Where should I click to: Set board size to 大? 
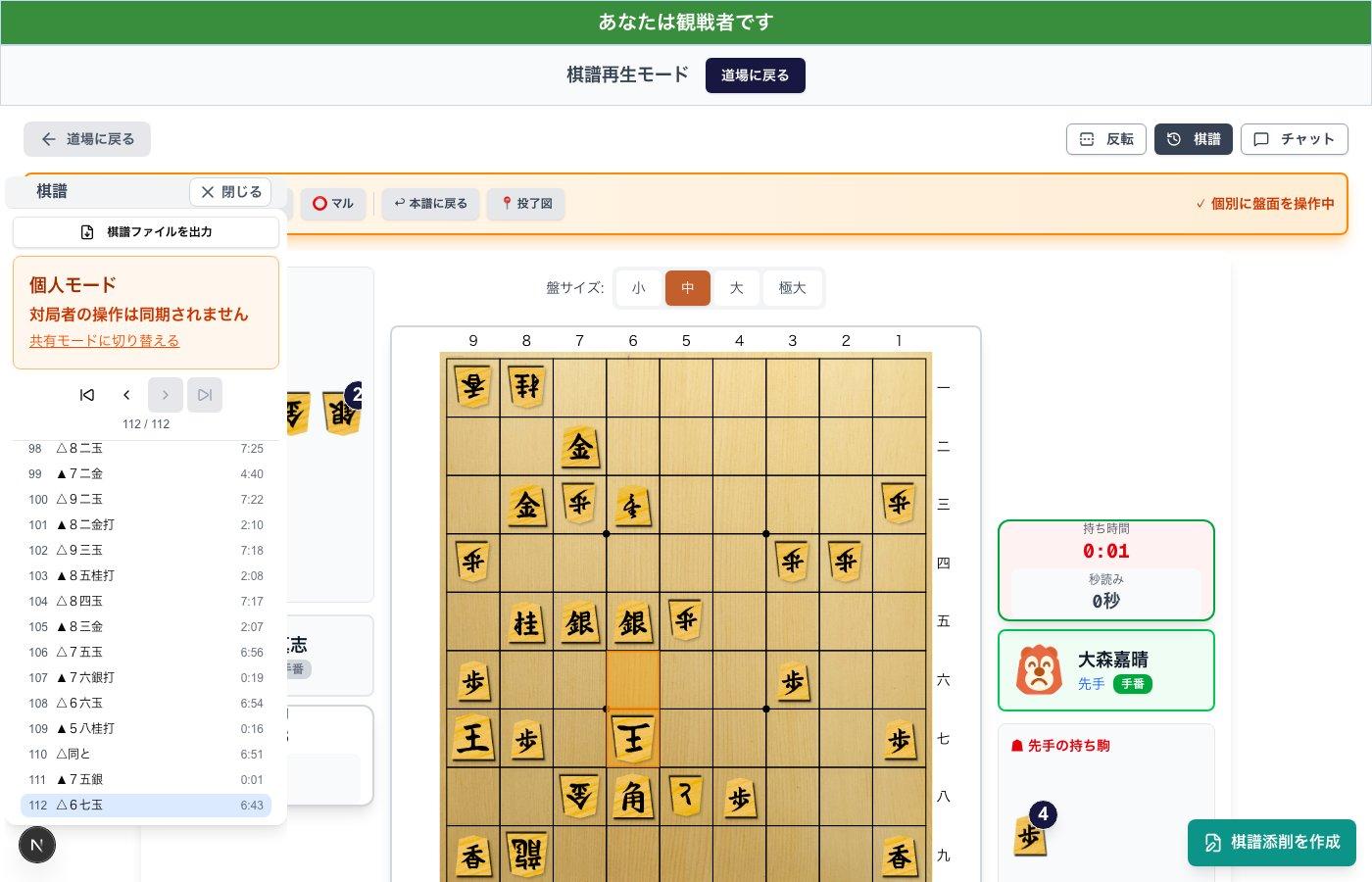[x=737, y=288]
